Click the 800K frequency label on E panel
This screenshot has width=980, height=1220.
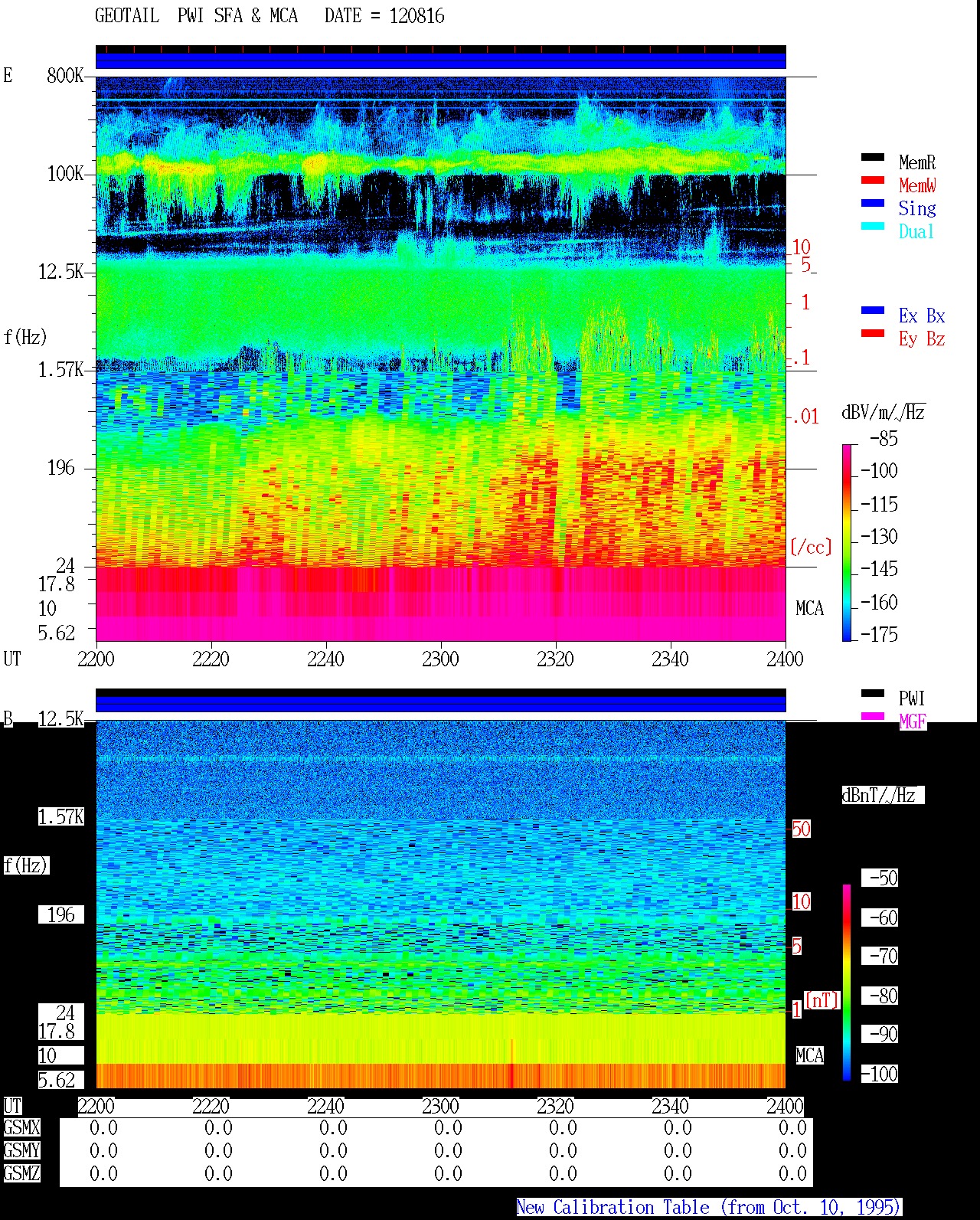[x=65, y=75]
